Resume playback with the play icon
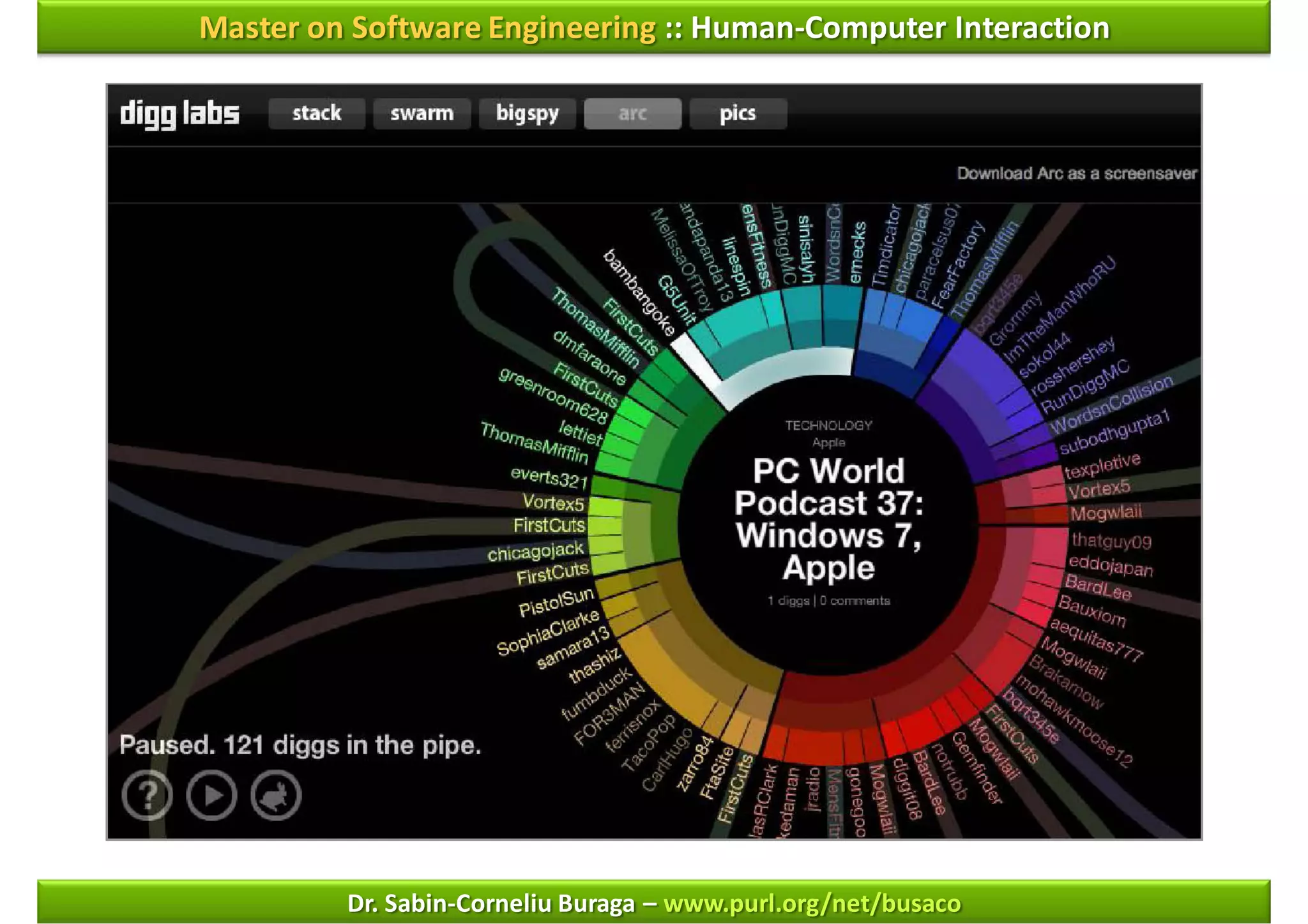Screen dimensions: 1308x924 coord(212,795)
